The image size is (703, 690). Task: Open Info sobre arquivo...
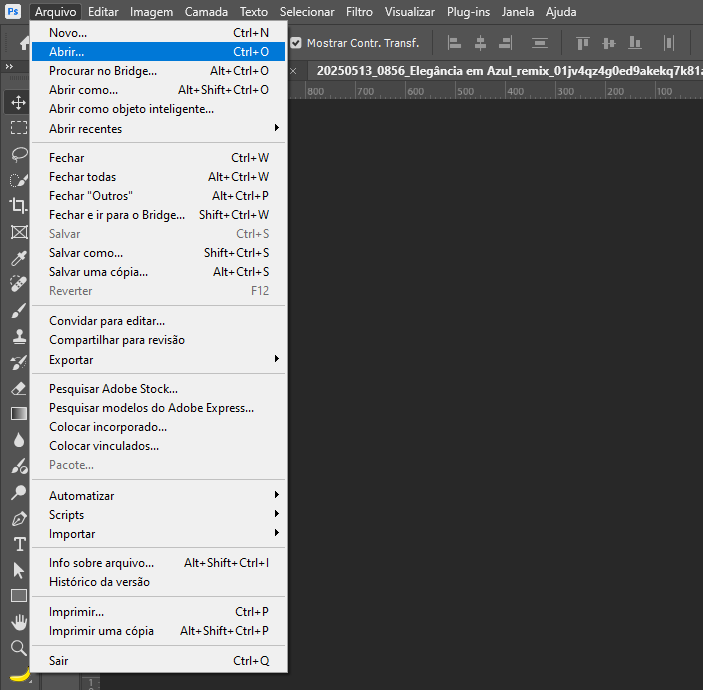[x=158, y=563]
